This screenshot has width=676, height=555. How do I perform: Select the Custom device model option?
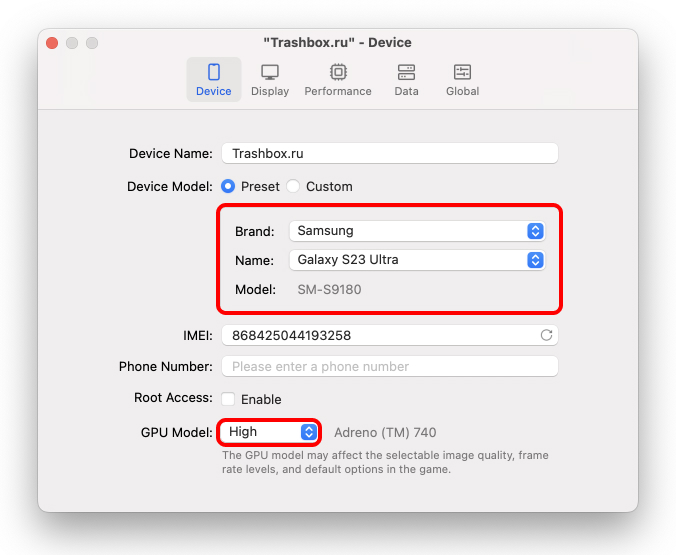(293, 186)
